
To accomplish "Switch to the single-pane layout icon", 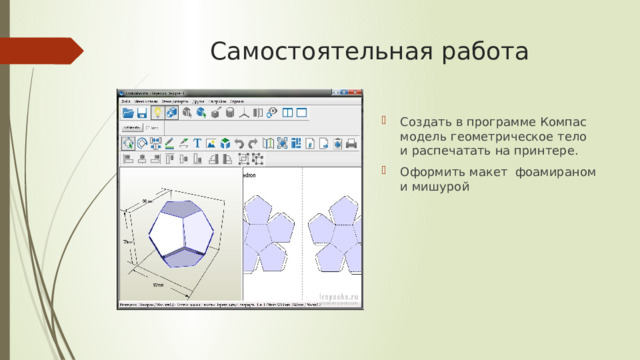I will point(302,113).
